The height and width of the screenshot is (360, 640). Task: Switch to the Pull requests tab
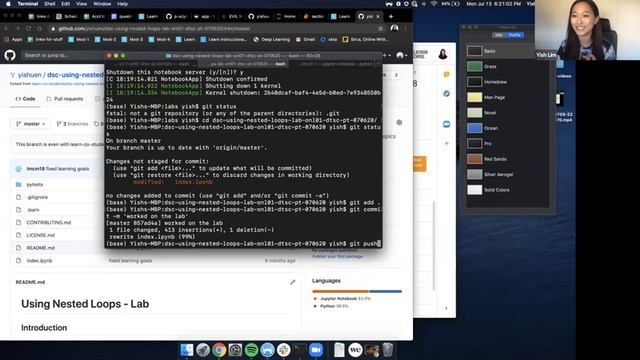(x=64, y=99)
